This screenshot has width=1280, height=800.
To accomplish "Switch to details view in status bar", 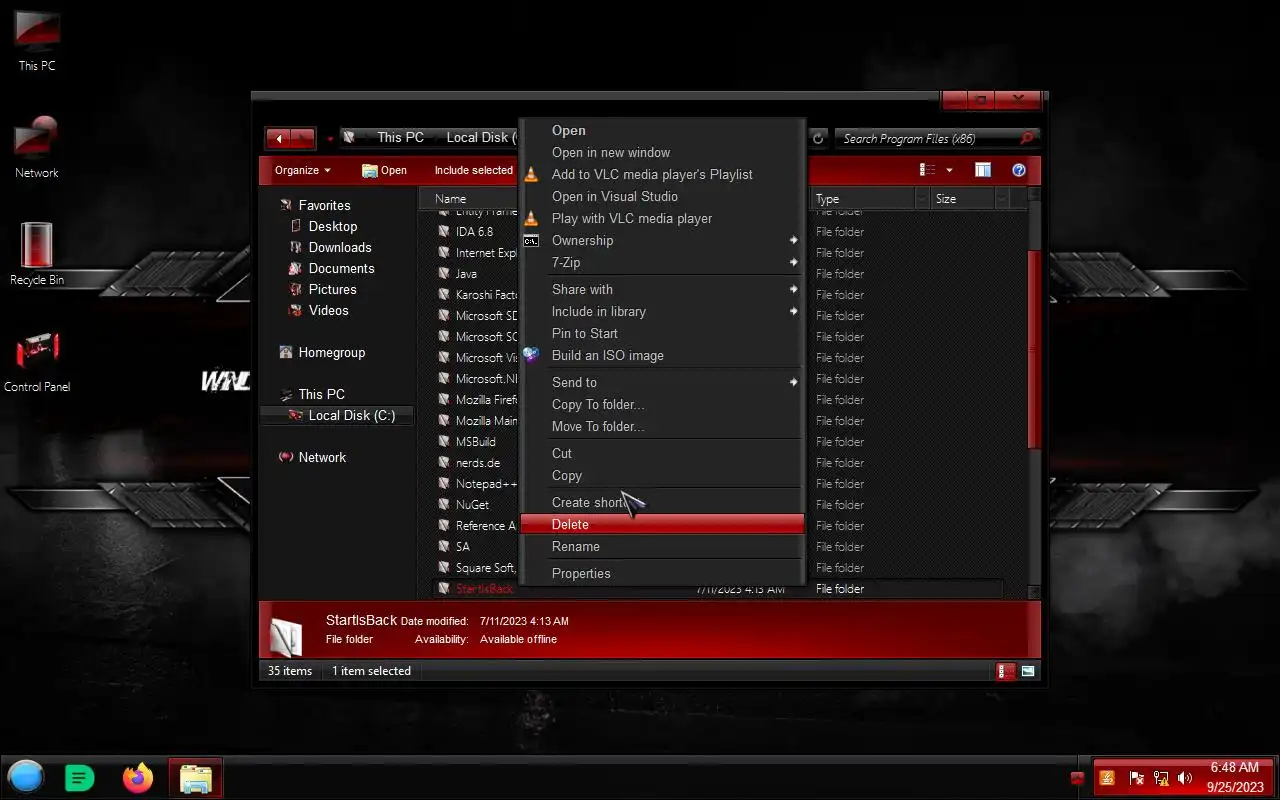I will coord(1005,671).
